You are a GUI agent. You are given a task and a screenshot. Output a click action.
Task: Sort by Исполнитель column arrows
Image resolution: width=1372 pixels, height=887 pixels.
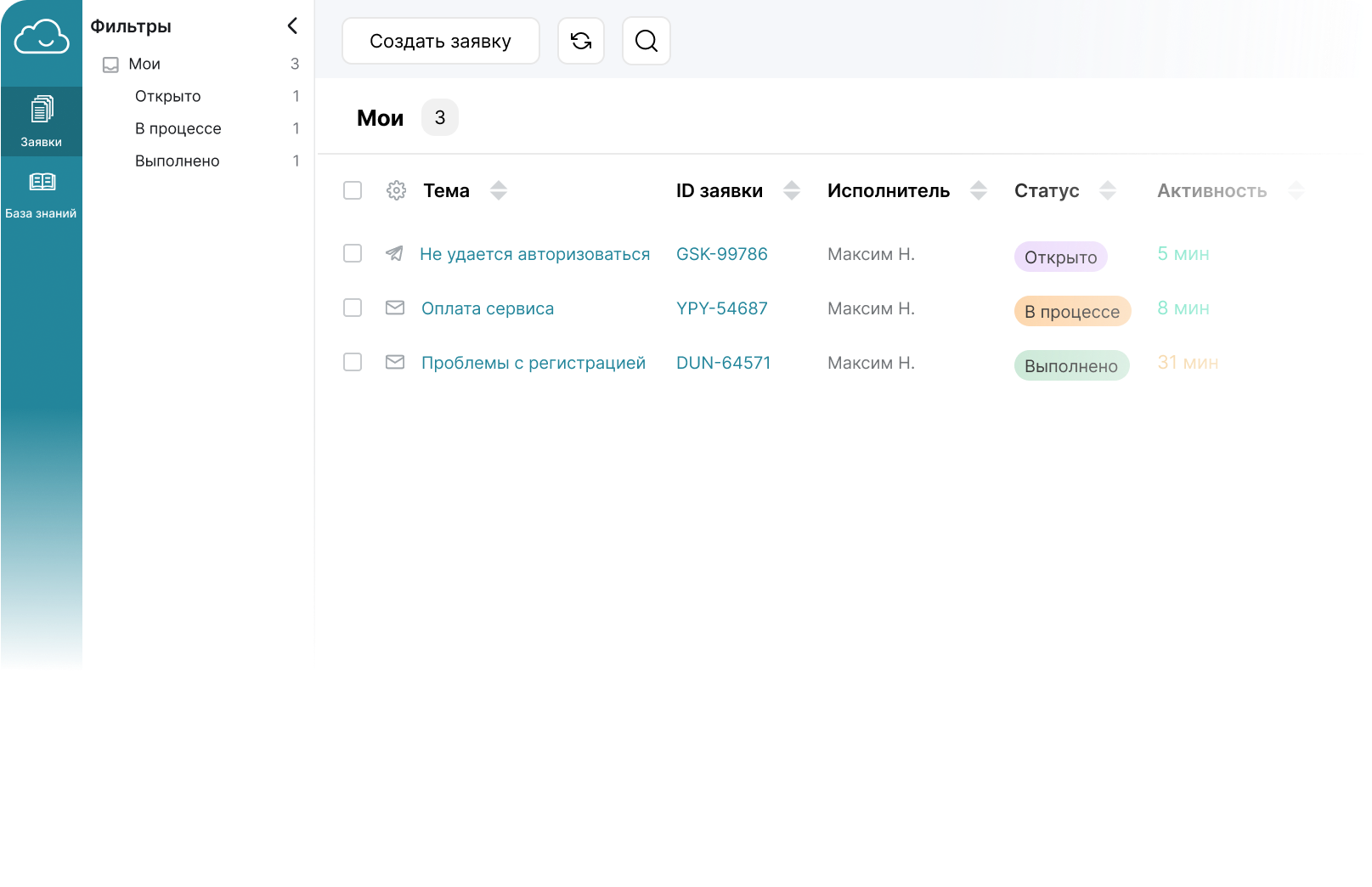point(979,190)
